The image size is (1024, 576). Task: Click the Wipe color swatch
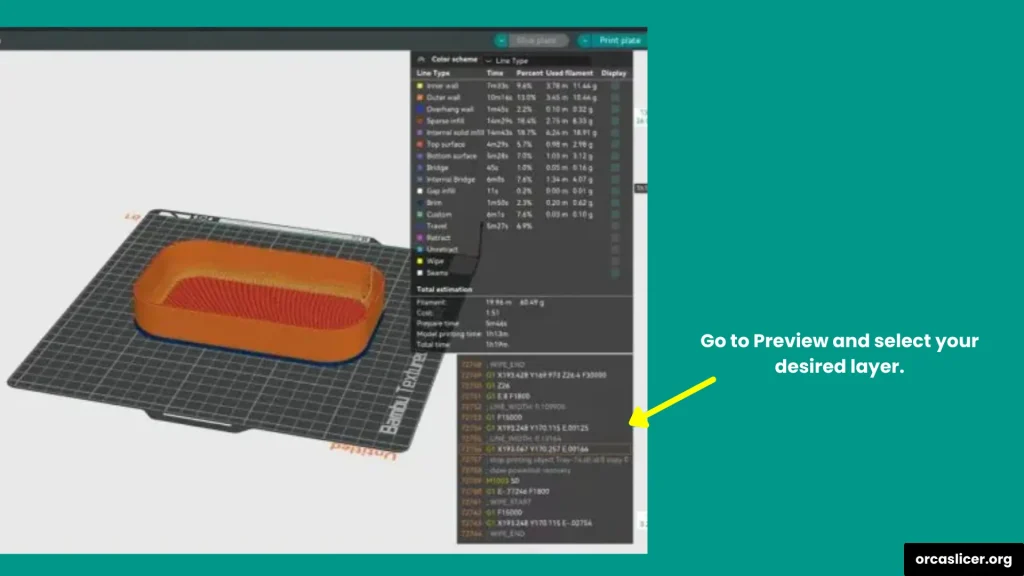pyautogui.click(x=420, y=261)
